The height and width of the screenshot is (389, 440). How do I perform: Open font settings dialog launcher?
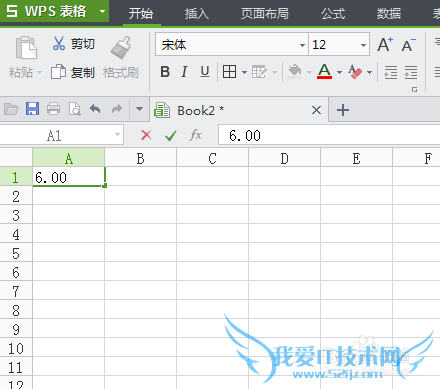(x=414, y=89)
